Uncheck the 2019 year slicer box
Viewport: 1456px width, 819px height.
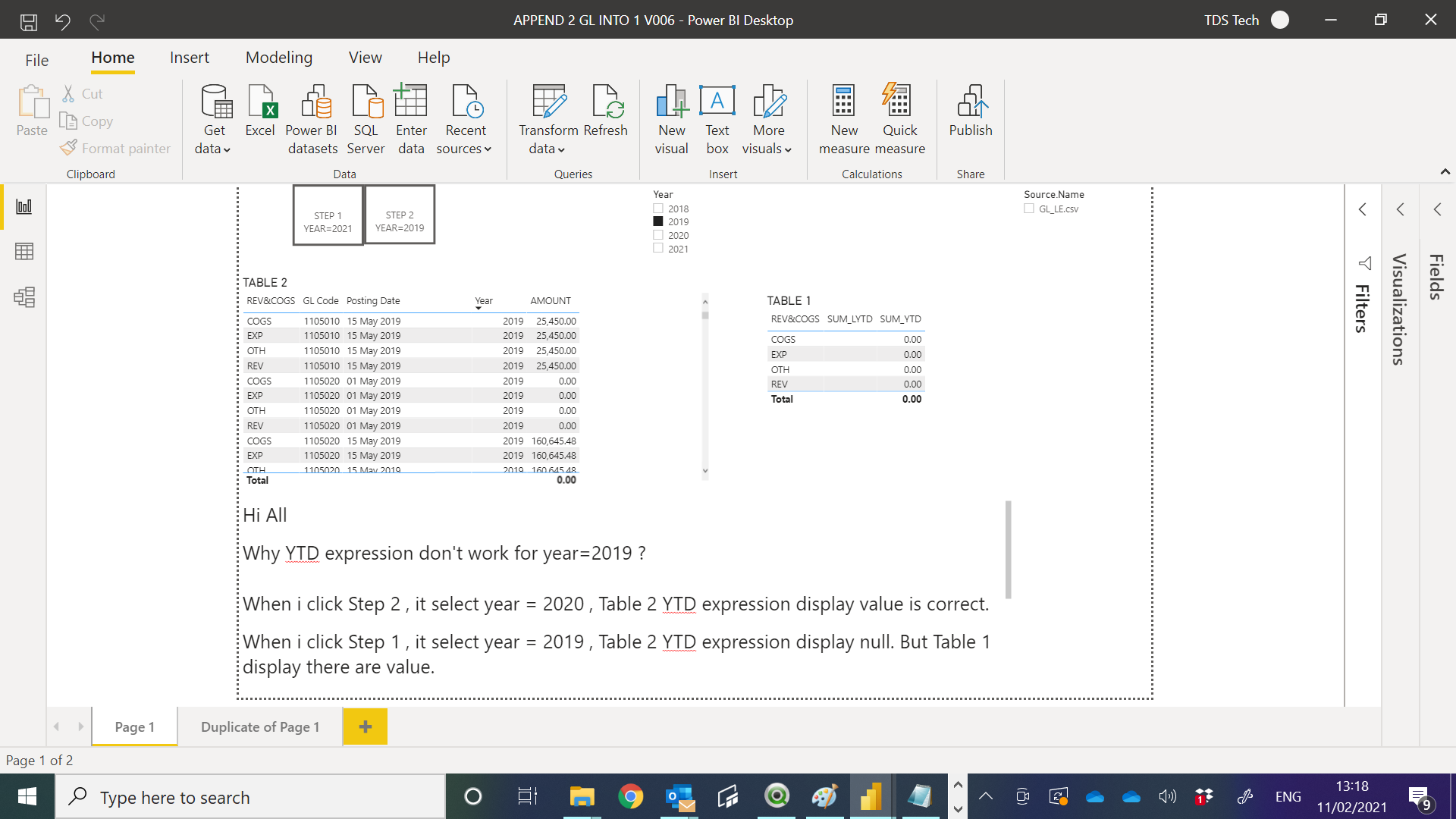[x=658, y=221]
